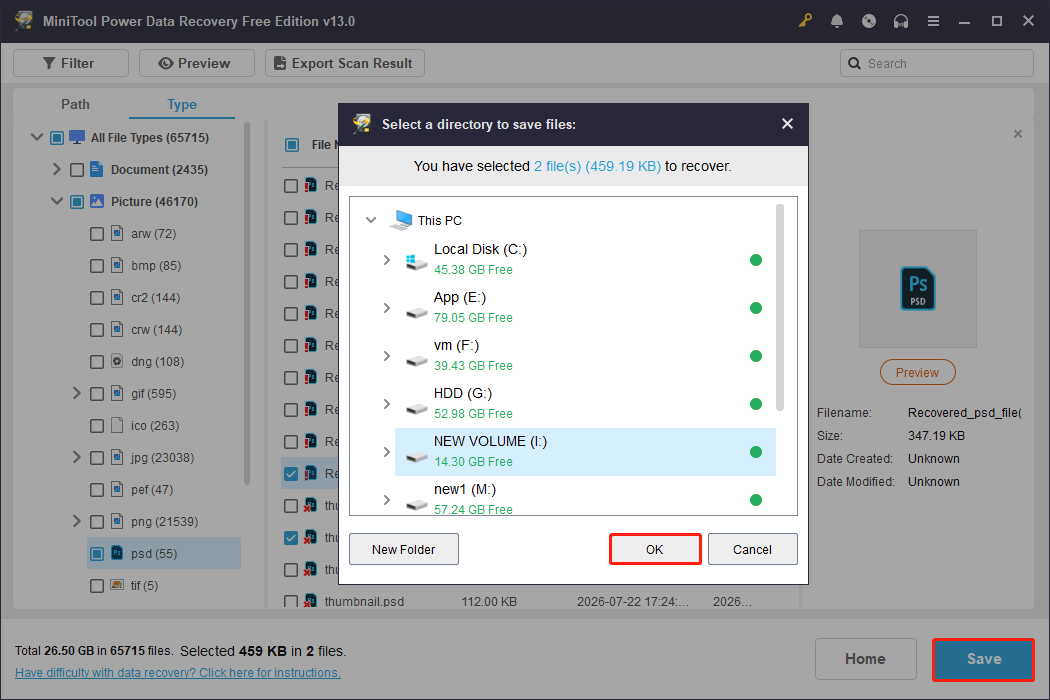
Task: Toggle the bmp (85) checkbox
Action: (x=97, y=266)
